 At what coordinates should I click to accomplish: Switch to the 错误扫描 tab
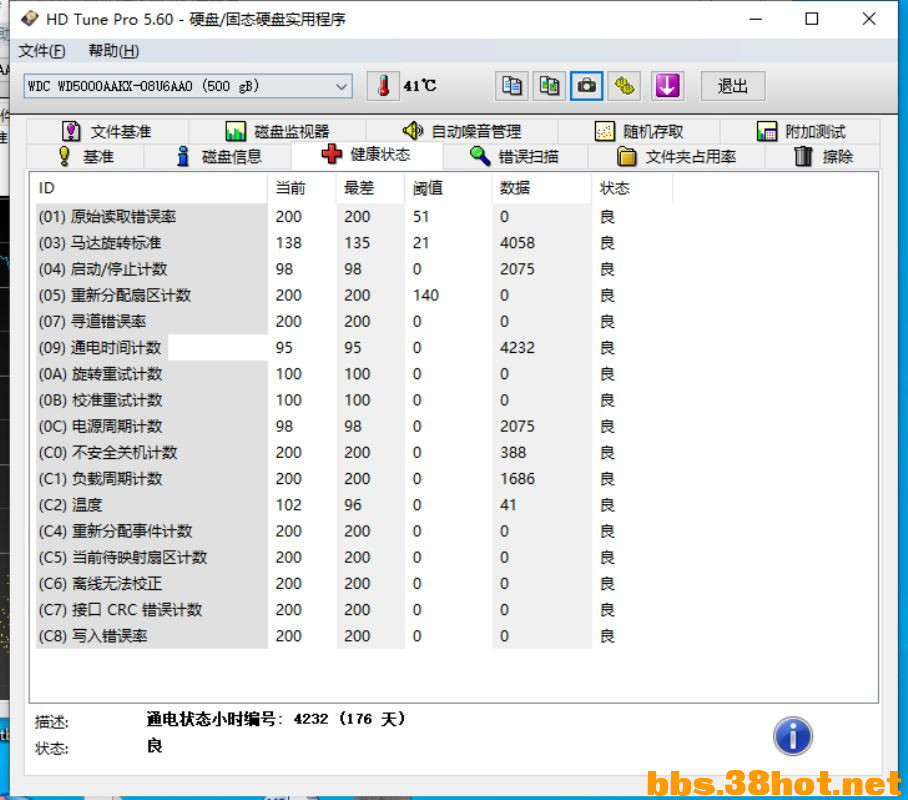pyautogui.click(x=515, y=156)
